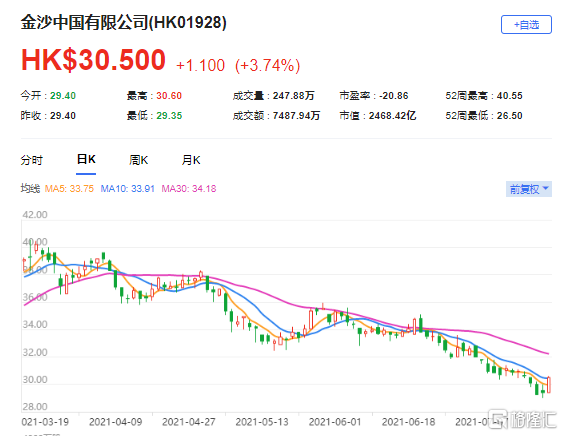Click the 30.00 price axis label

pyautogui.click(x=35, y=380)
